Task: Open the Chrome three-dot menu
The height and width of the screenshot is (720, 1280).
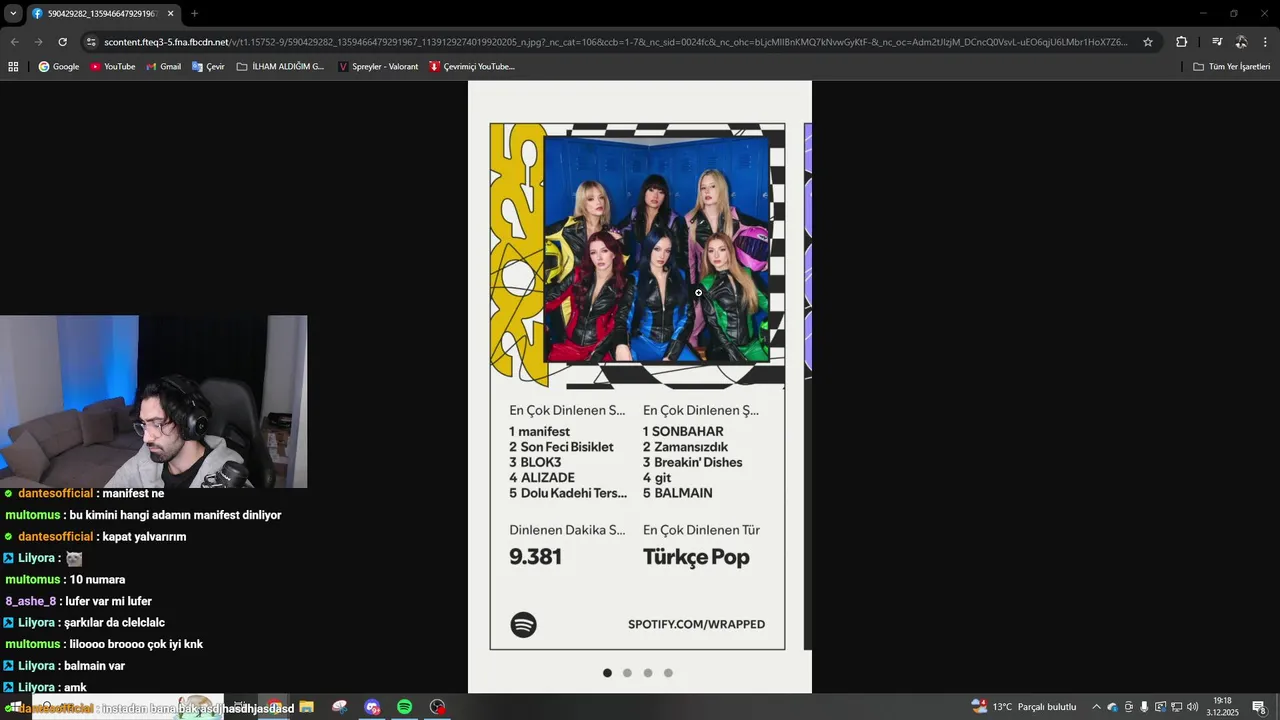Action: point(1265,42)
